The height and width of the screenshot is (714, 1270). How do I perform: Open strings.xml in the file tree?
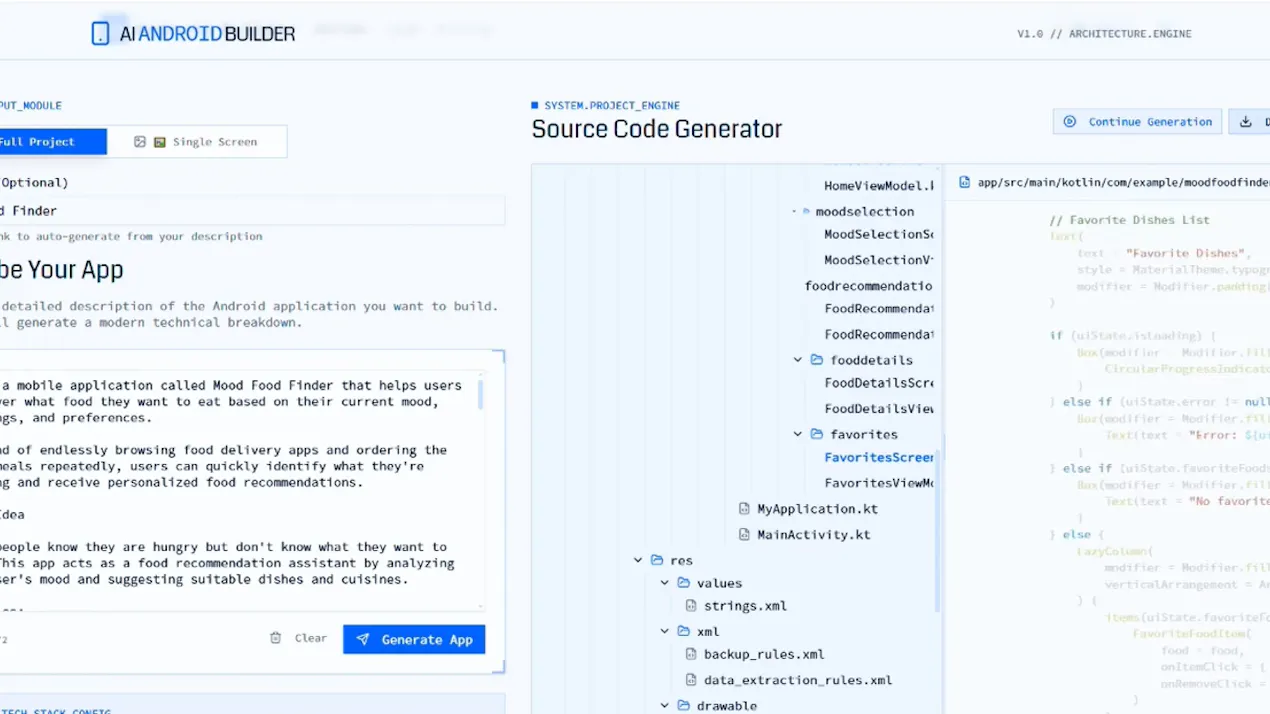pyautogui.click(x=745, y=606)
